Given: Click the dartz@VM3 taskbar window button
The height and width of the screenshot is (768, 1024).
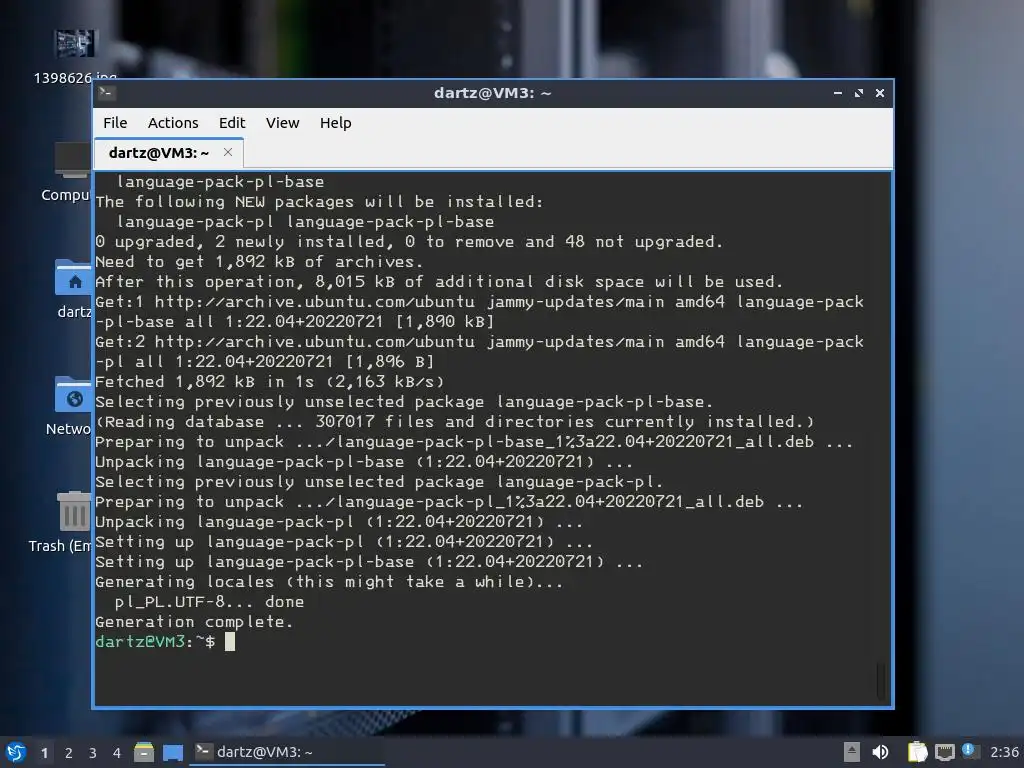Looking at the screenshot, I should (x=287, y=752).
